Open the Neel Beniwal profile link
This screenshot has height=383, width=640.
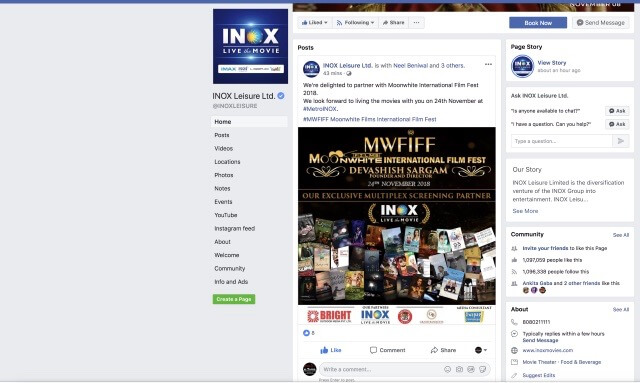point(411,65)
